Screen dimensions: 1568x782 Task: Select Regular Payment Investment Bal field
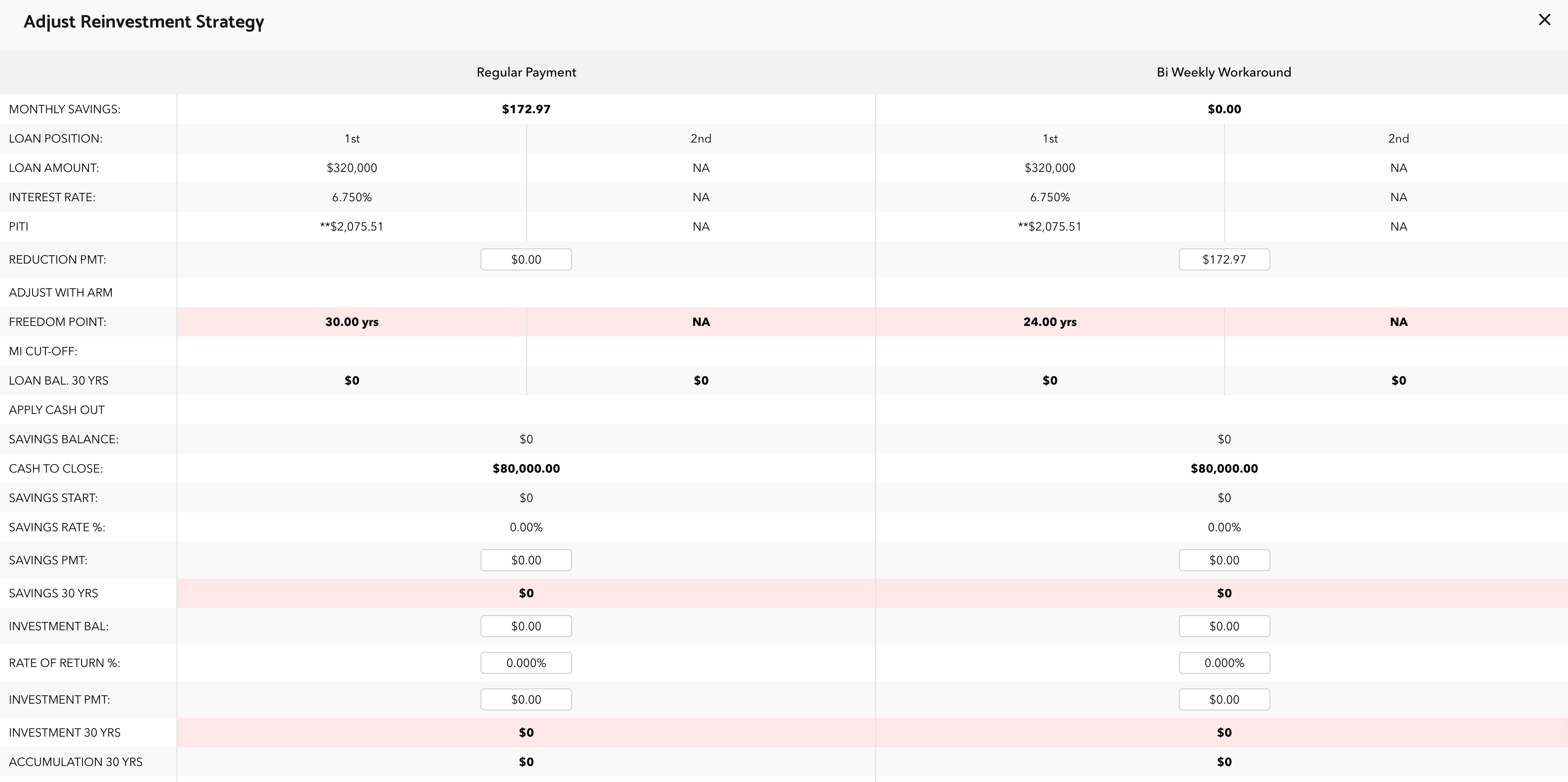pyautogui.click(x=526, y=626)
